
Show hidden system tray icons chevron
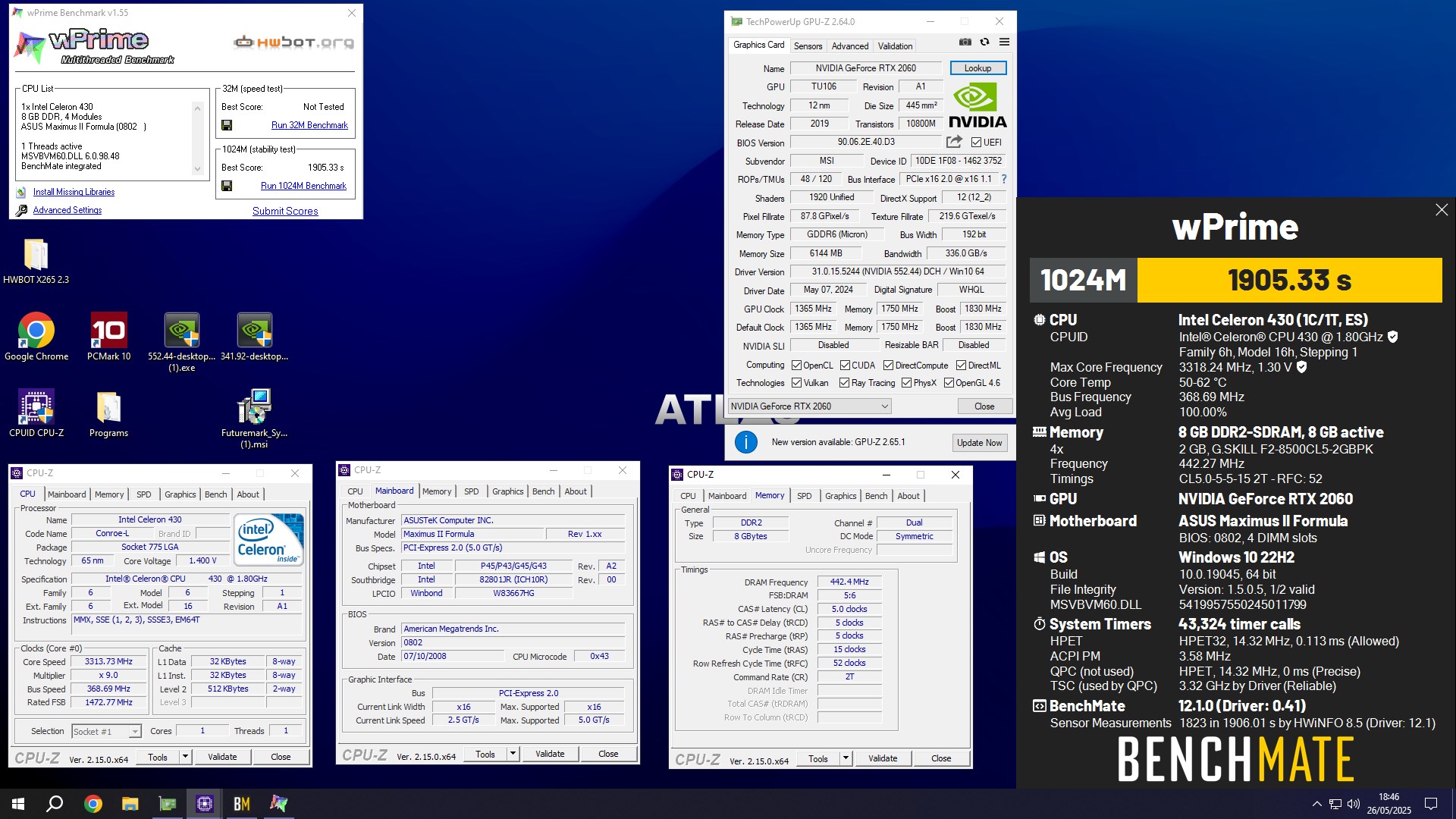tap(1316, 804)
